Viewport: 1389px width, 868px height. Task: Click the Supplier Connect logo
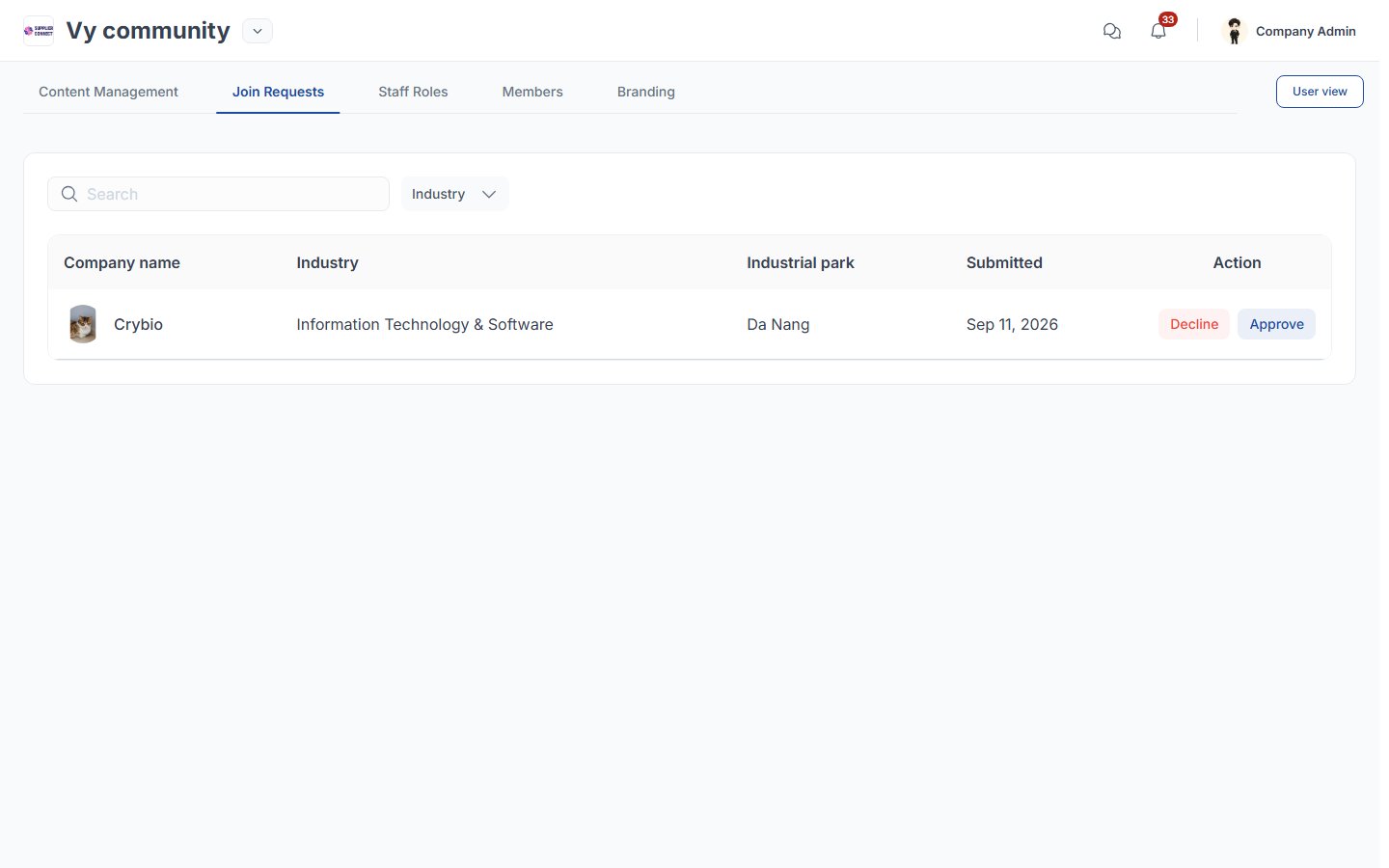point(39,31)
